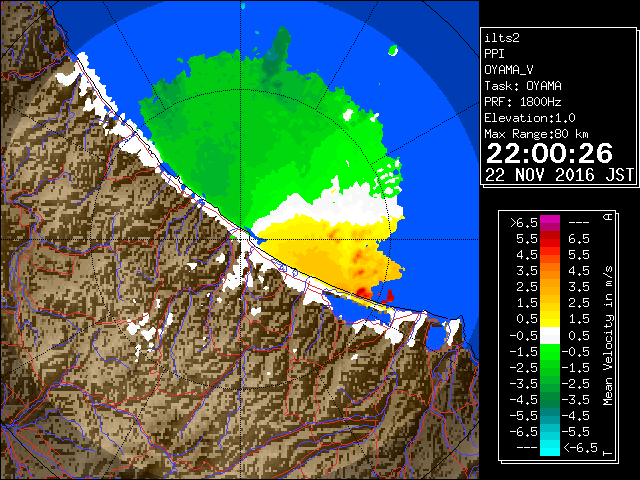The image size is (640, 480).
Task: Select the "PPI" scan type text
Action: 494,54
